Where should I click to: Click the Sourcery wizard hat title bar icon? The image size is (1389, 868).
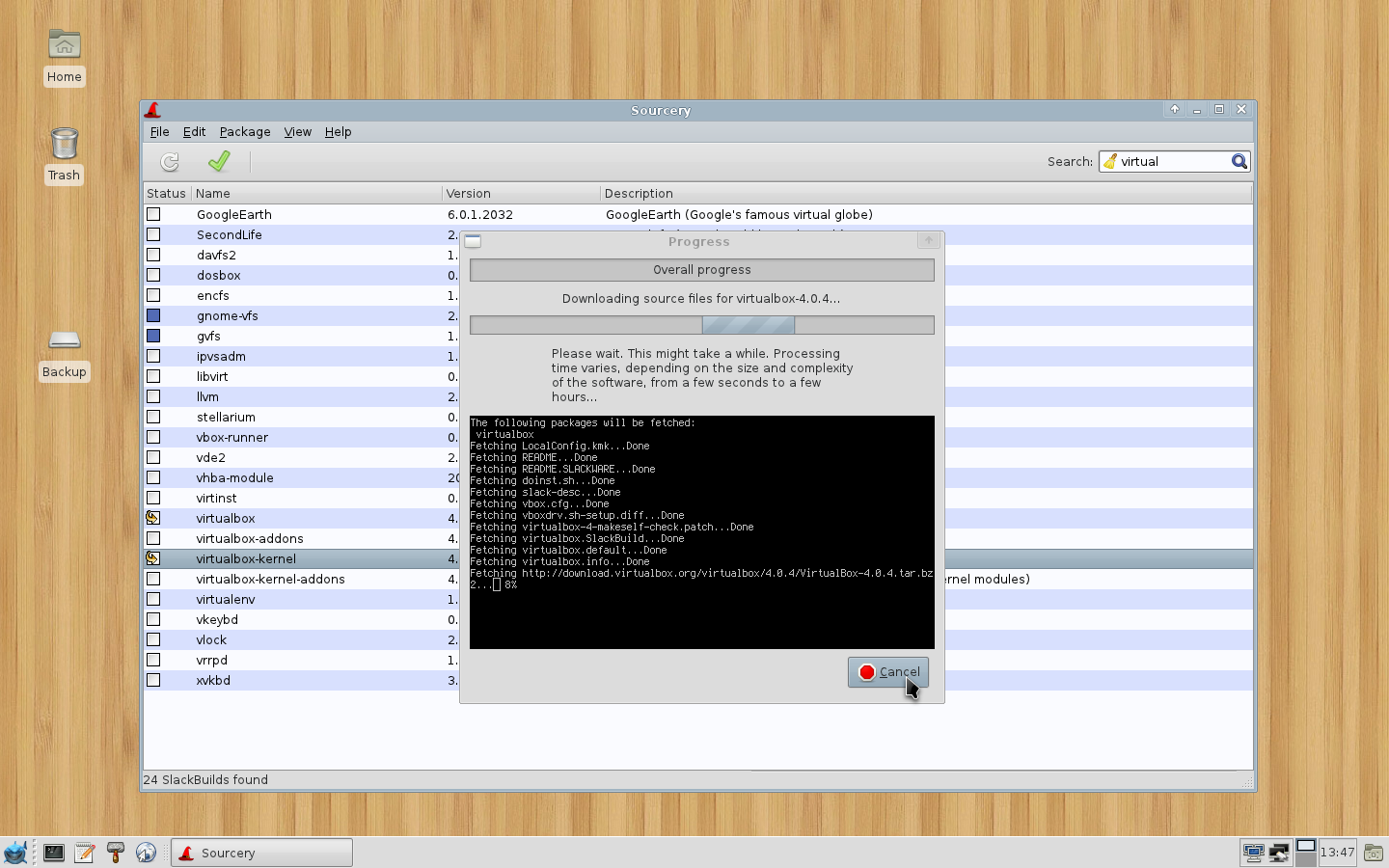click(x=152, y=110)
